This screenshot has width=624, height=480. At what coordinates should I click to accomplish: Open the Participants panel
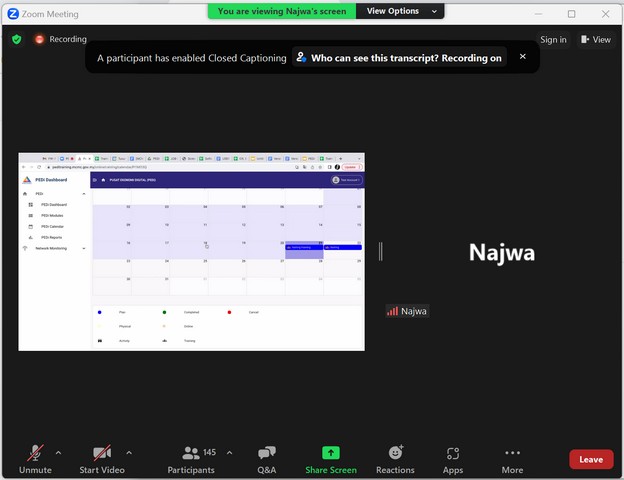(x=190, y=458)
